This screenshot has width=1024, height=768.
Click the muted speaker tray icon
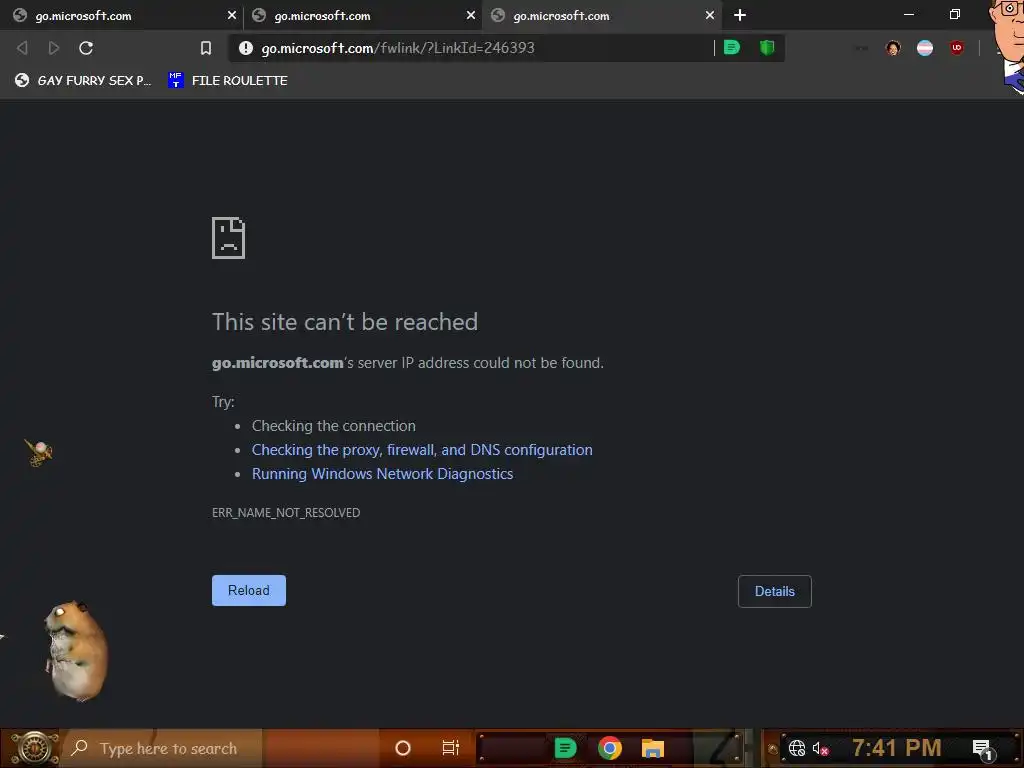820,748
